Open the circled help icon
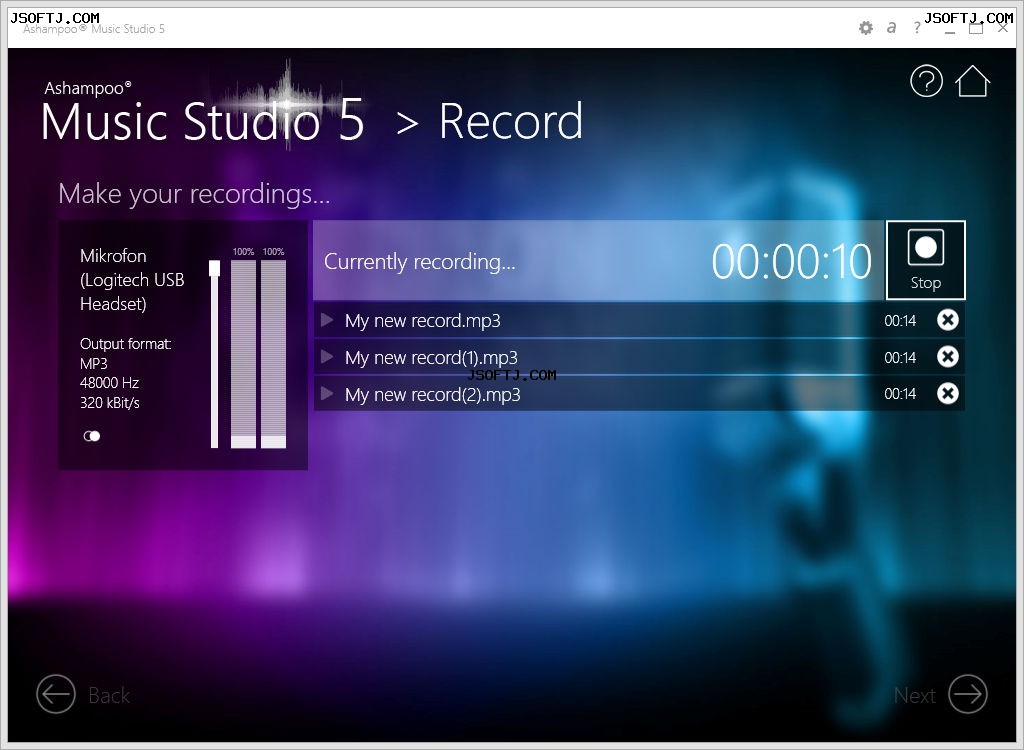This screenshot has width=1024, height=750. [x=926, y=81]
